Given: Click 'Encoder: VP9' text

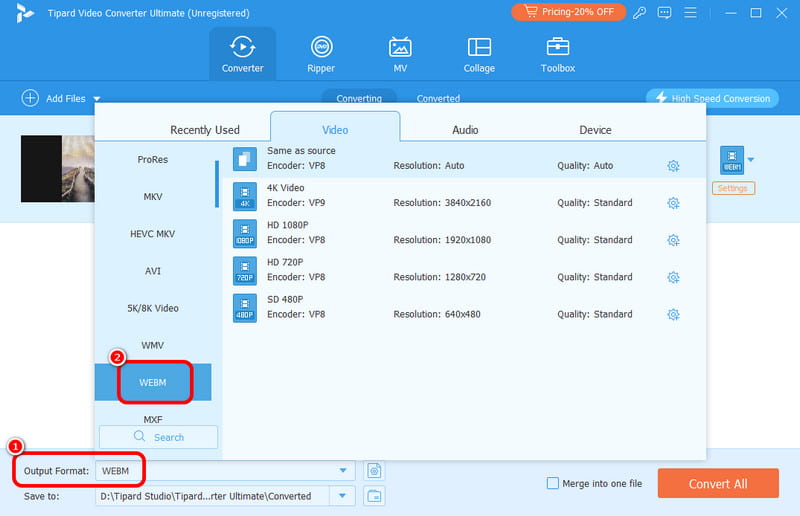Looking at the screenshot, I should pos(296,203).
